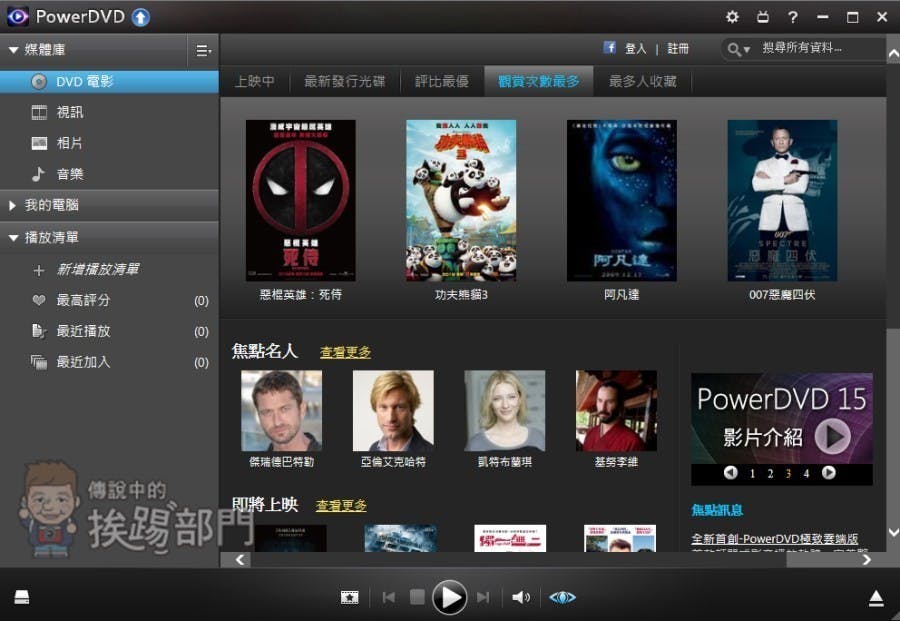
Task: Expand the 我的電腦 section
Action: pos(12,205)
